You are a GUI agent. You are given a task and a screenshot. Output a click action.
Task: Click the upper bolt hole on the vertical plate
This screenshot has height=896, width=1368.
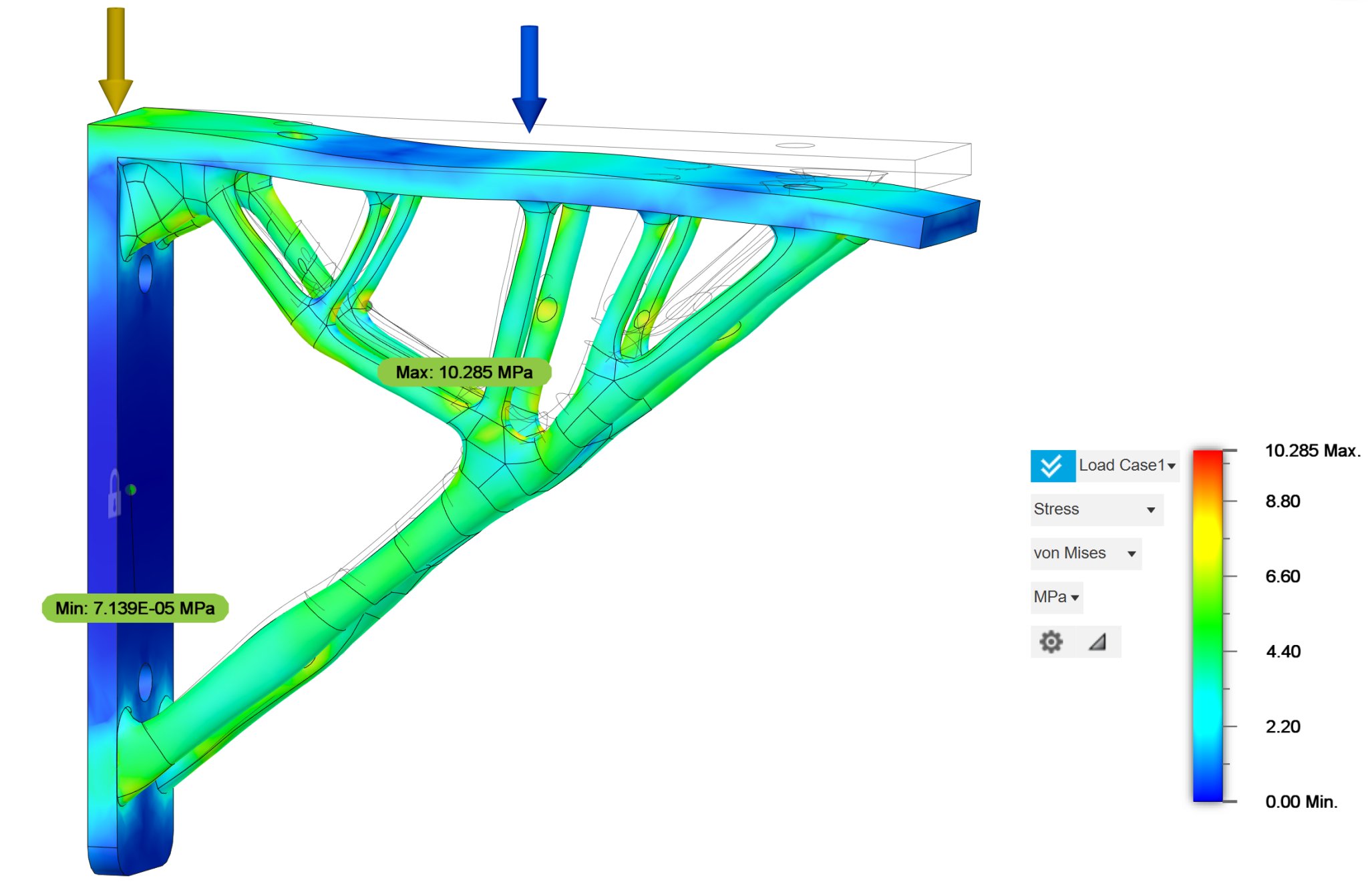(145, 273)
